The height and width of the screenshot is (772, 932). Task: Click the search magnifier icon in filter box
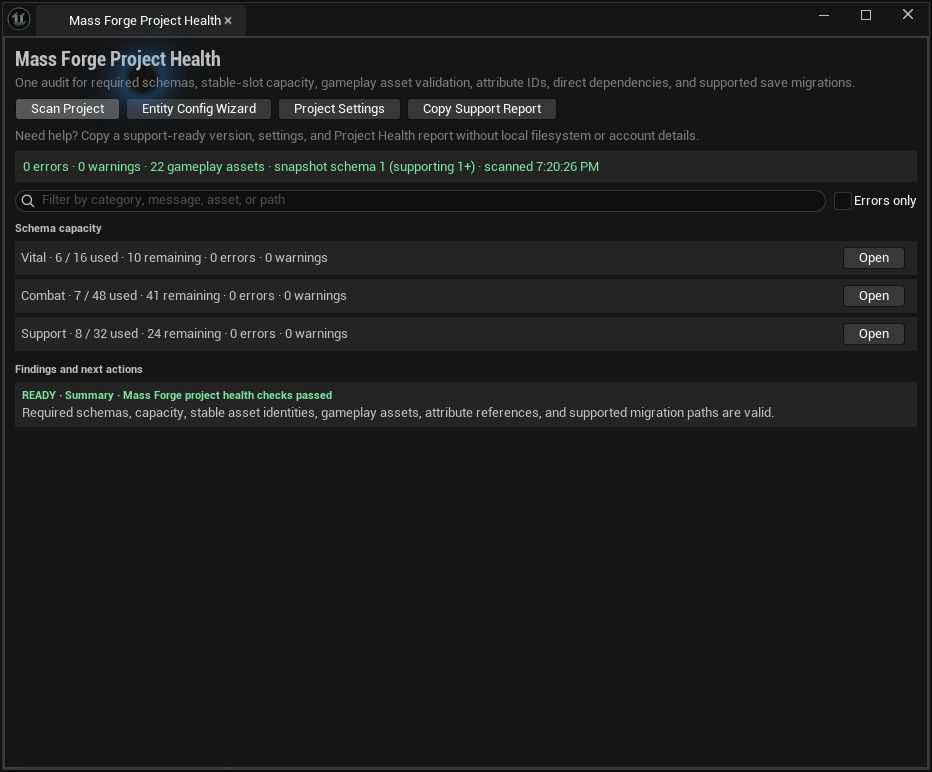(x=27, y=201)
